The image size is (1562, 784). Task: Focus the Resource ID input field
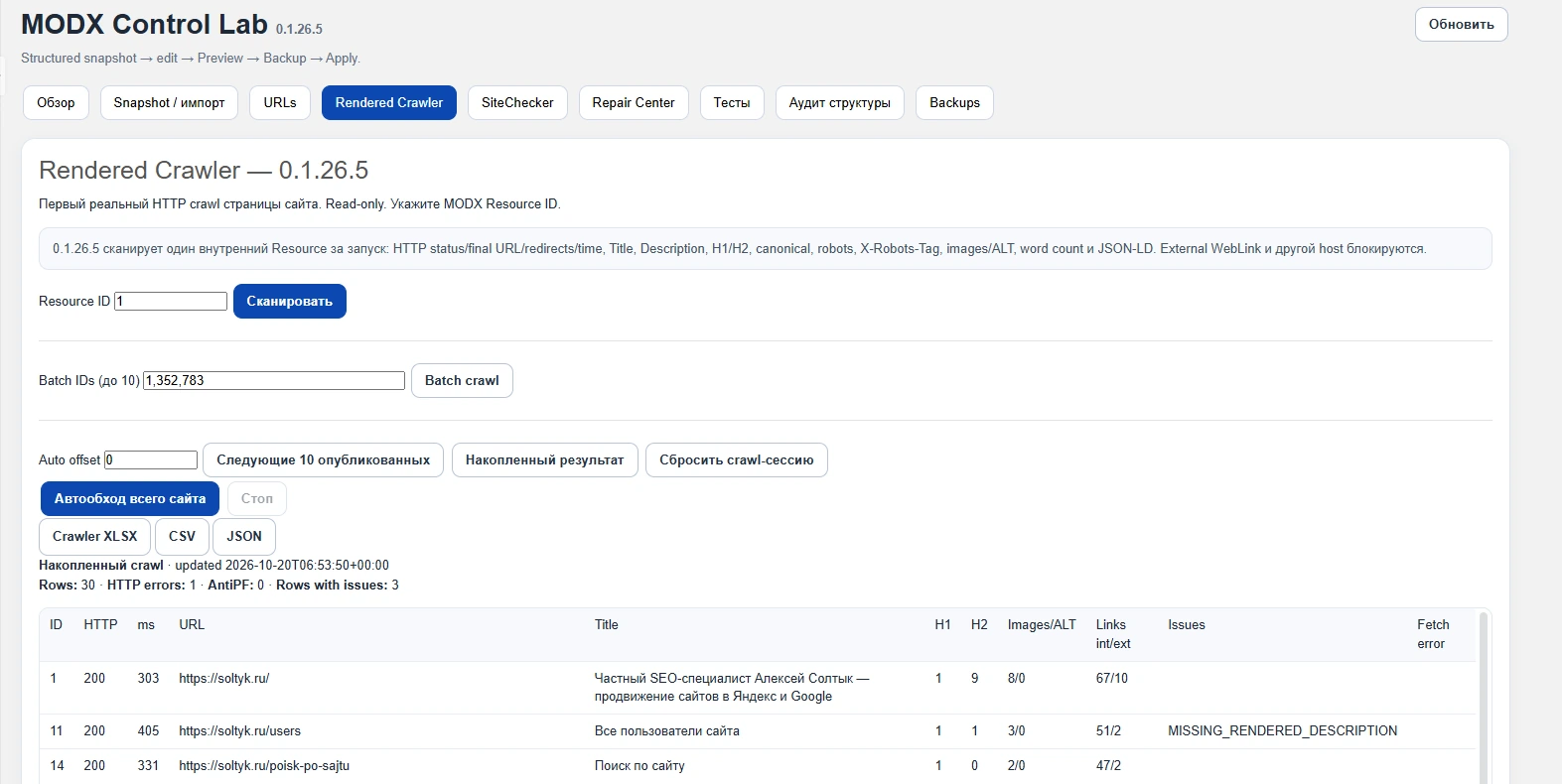[x=171, y=301]
